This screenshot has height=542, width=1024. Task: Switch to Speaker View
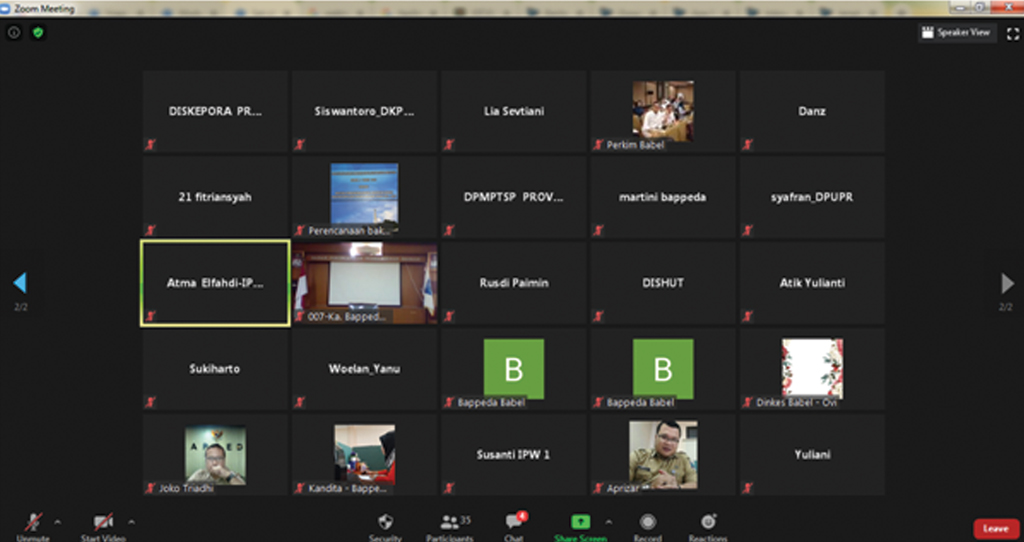coord(956,33)
